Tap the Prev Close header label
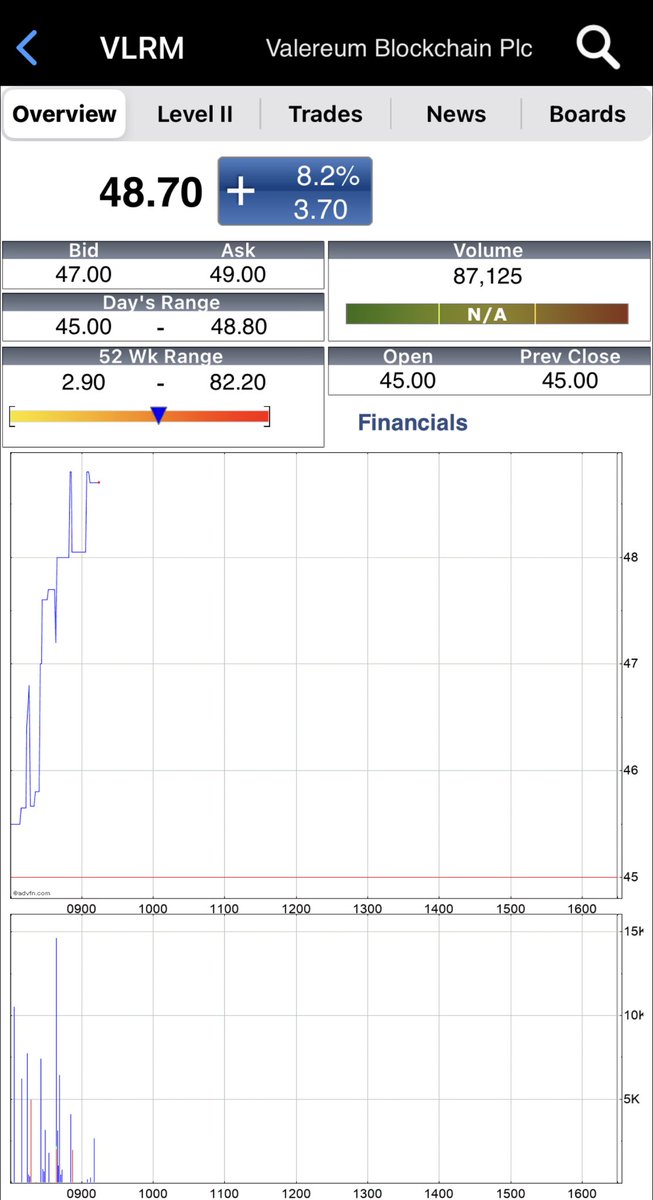The image size is (653, 1200). (x=570, y=356)
